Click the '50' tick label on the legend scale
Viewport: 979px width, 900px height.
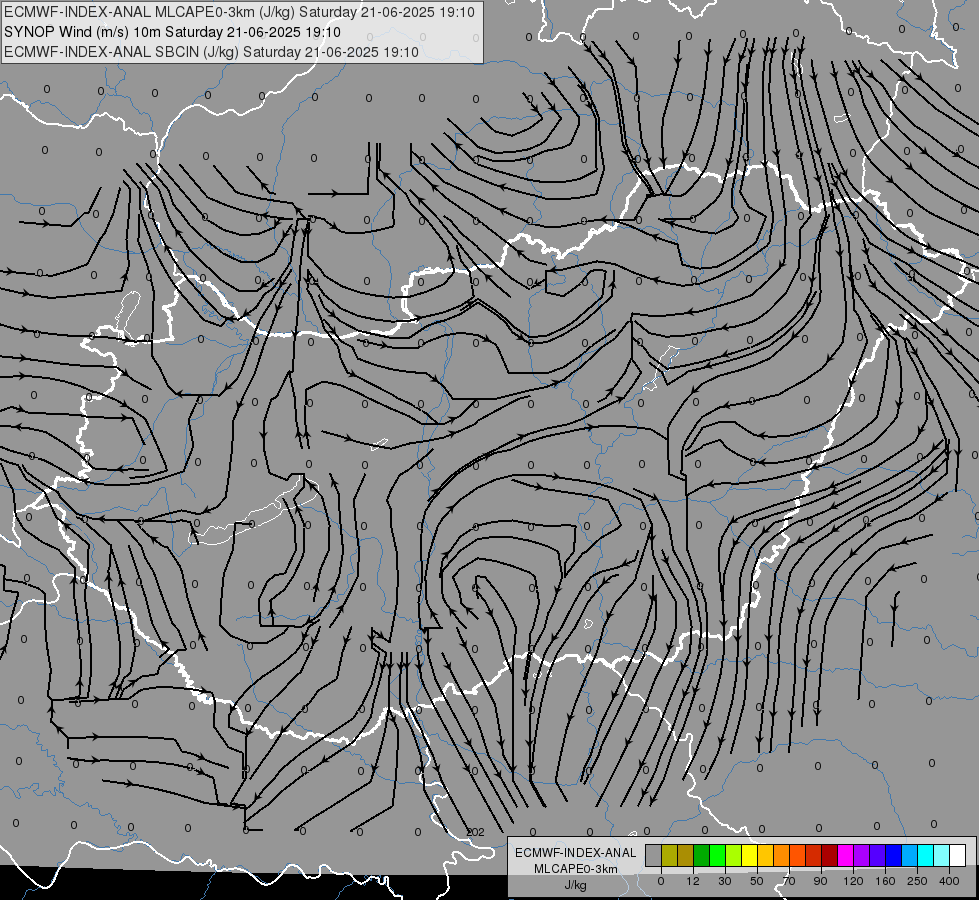(757, 881)
